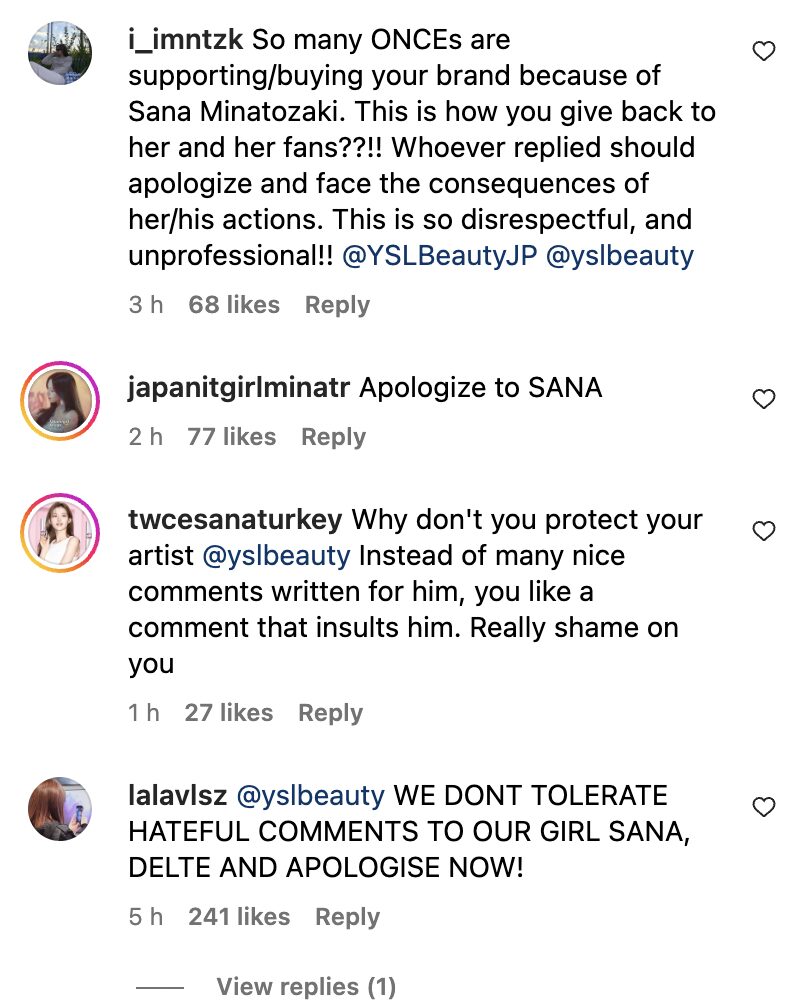View the 68 likes list

(x=234, y=305)
